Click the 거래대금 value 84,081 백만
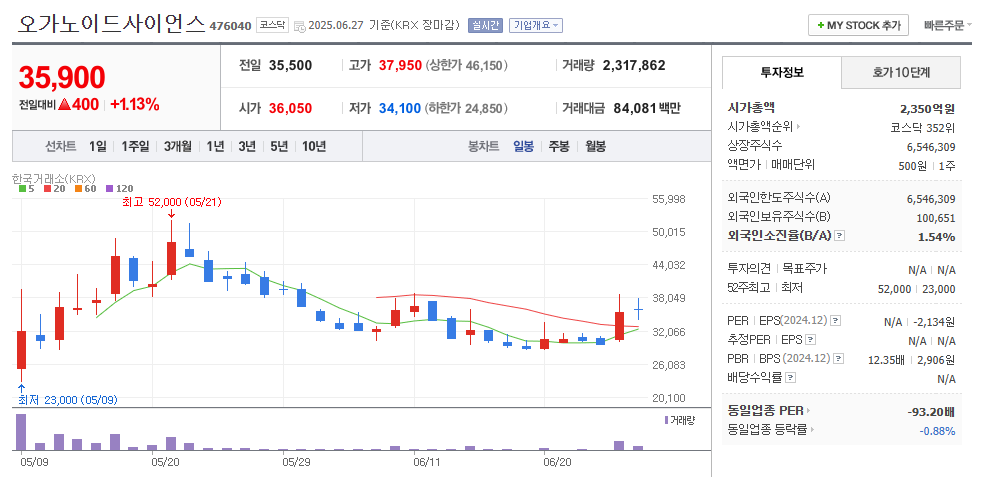The width and height of the screenshot is (992, 477). point(647,108)
